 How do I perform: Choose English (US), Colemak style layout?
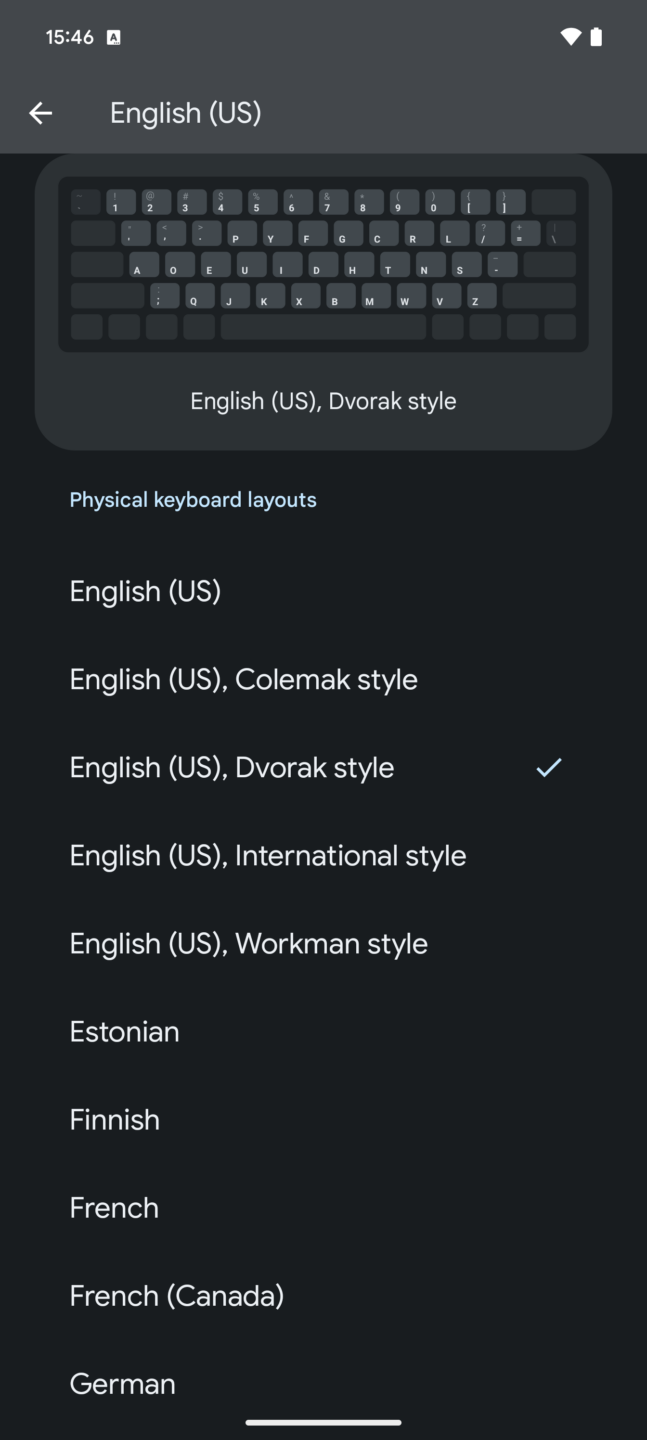pyautogui.click(x=243, y=679)
